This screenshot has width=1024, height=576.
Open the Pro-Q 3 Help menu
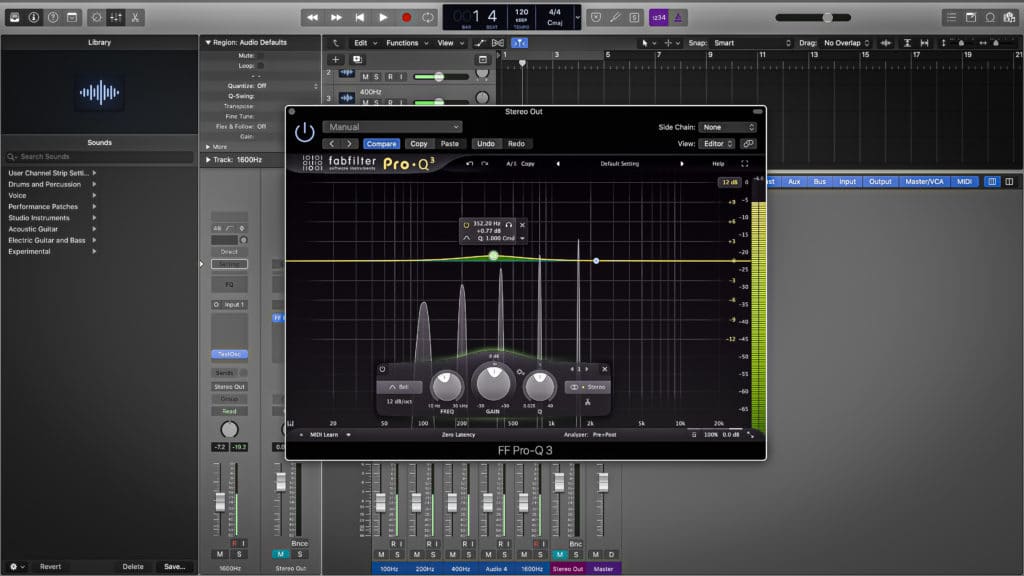[718, 164]
